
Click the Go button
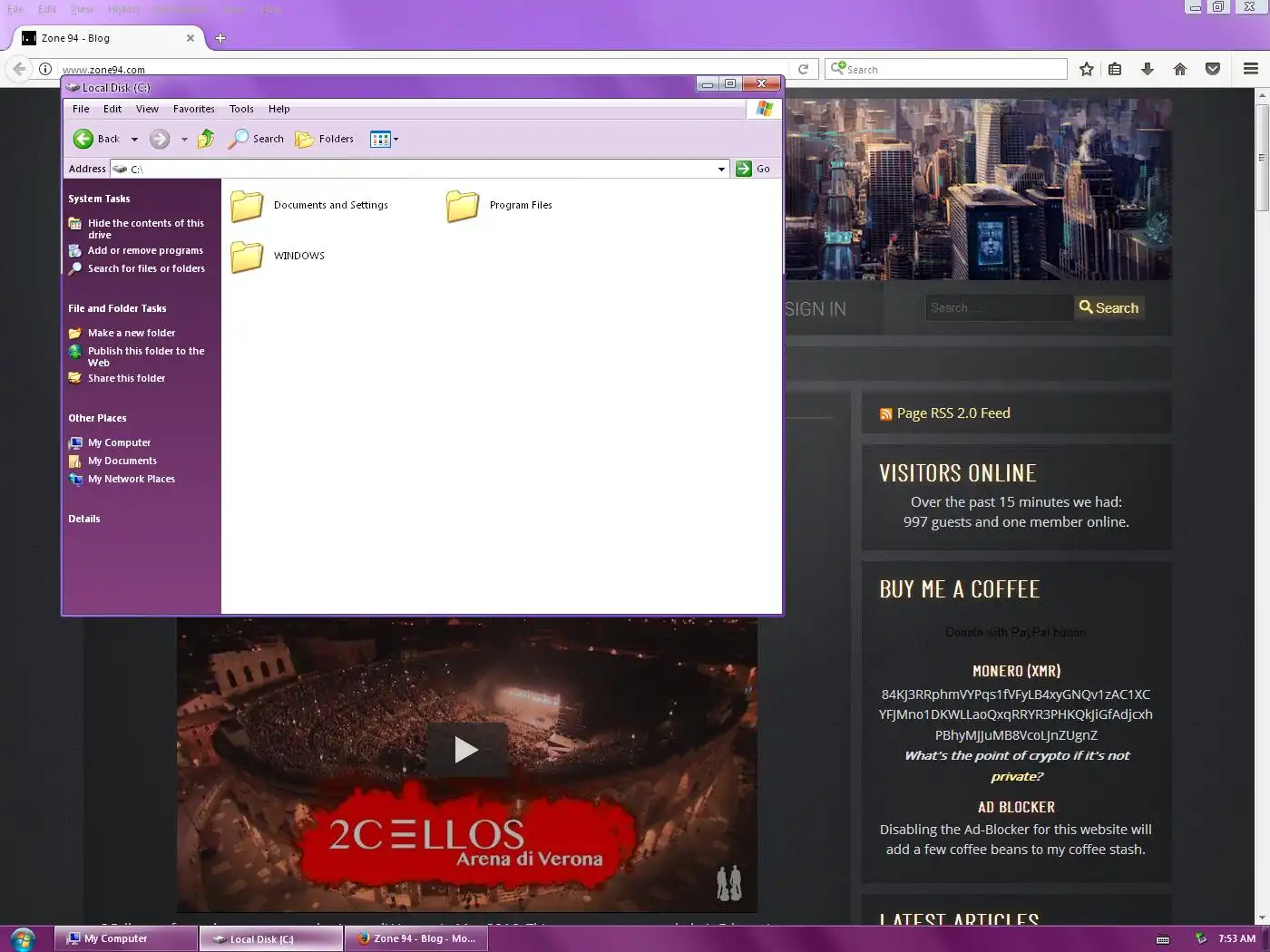coord(753,169)
